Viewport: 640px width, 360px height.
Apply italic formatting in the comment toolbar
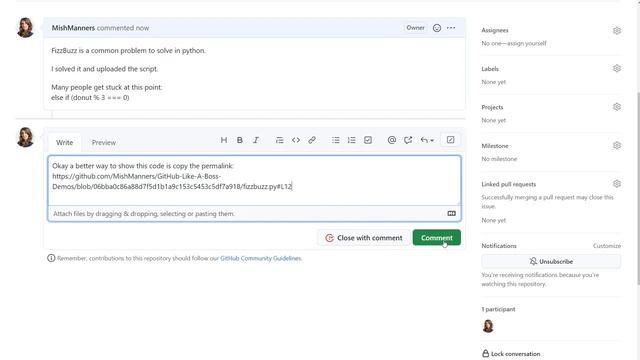(256, 140)
